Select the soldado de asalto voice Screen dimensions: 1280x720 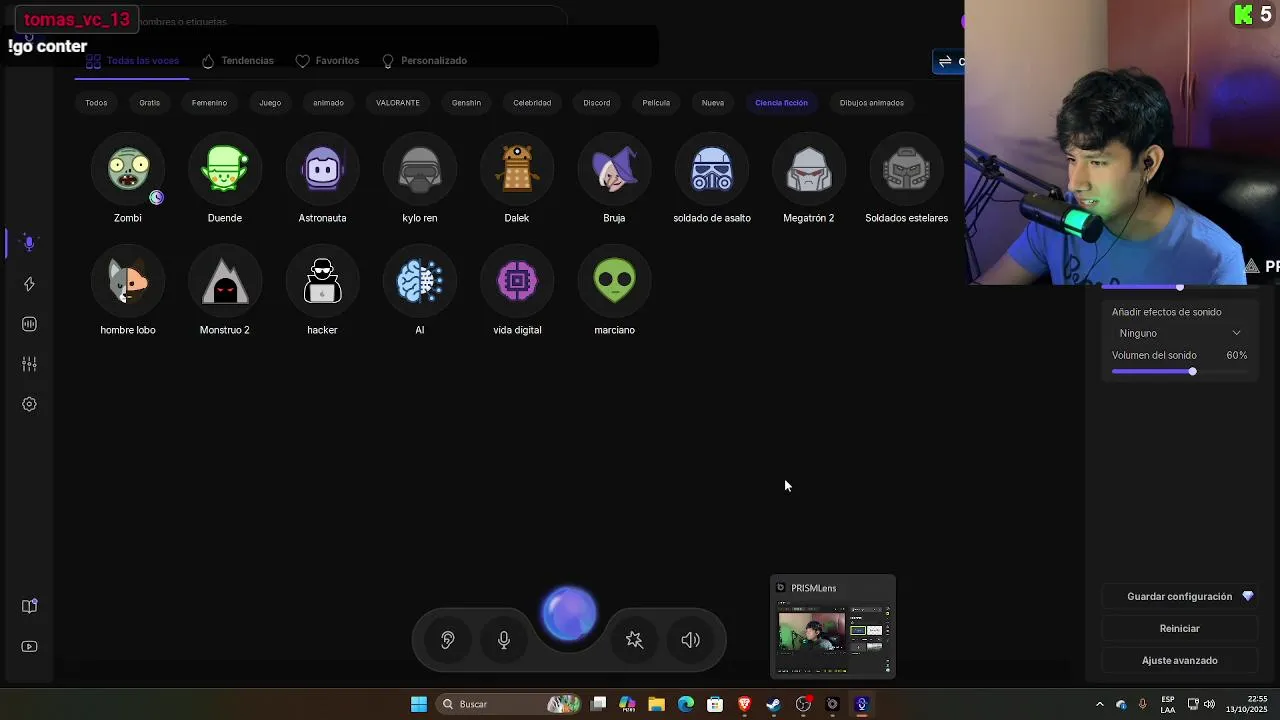(x=712, y=170)
